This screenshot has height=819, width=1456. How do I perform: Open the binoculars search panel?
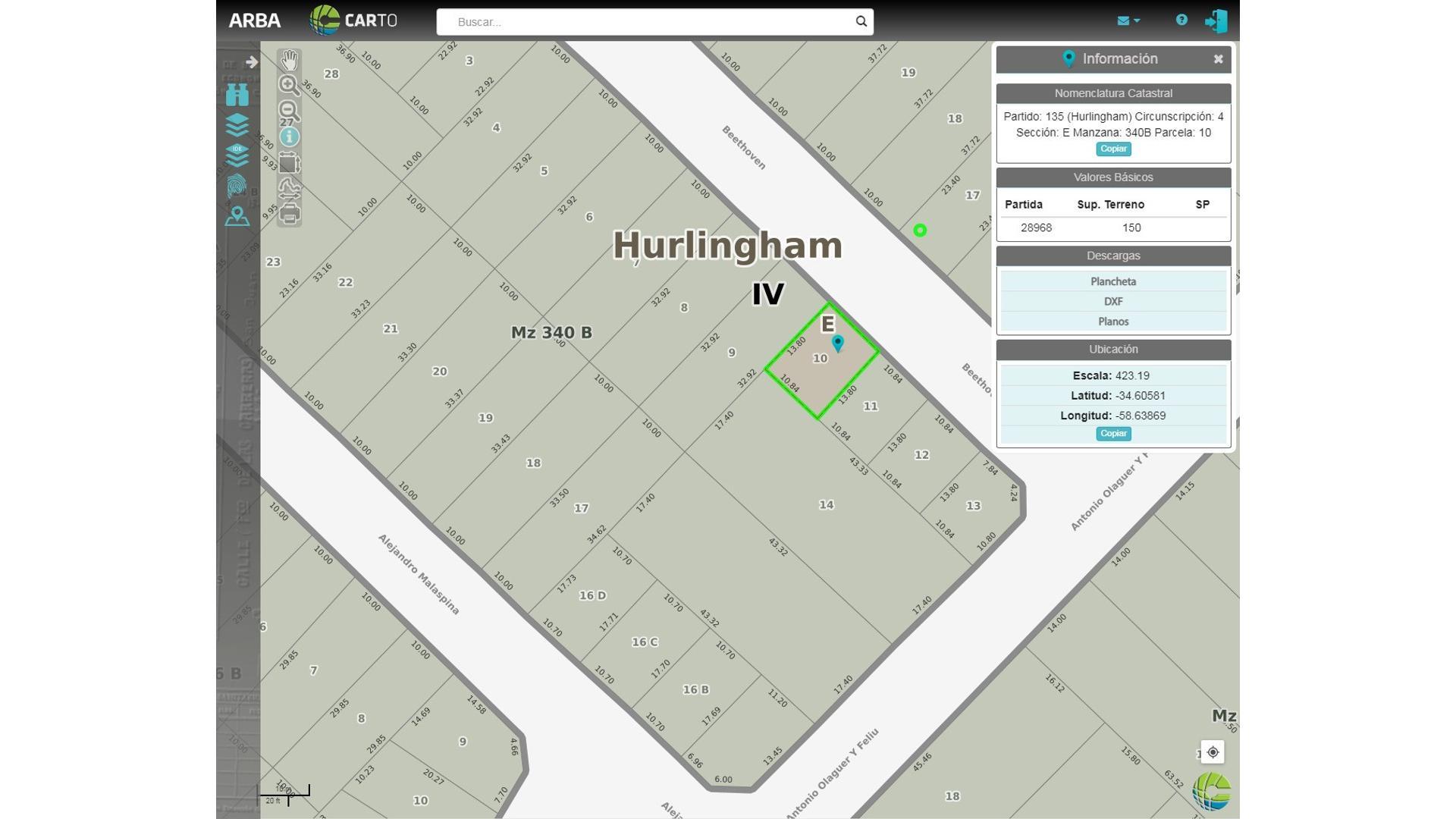tap(237, 95)
